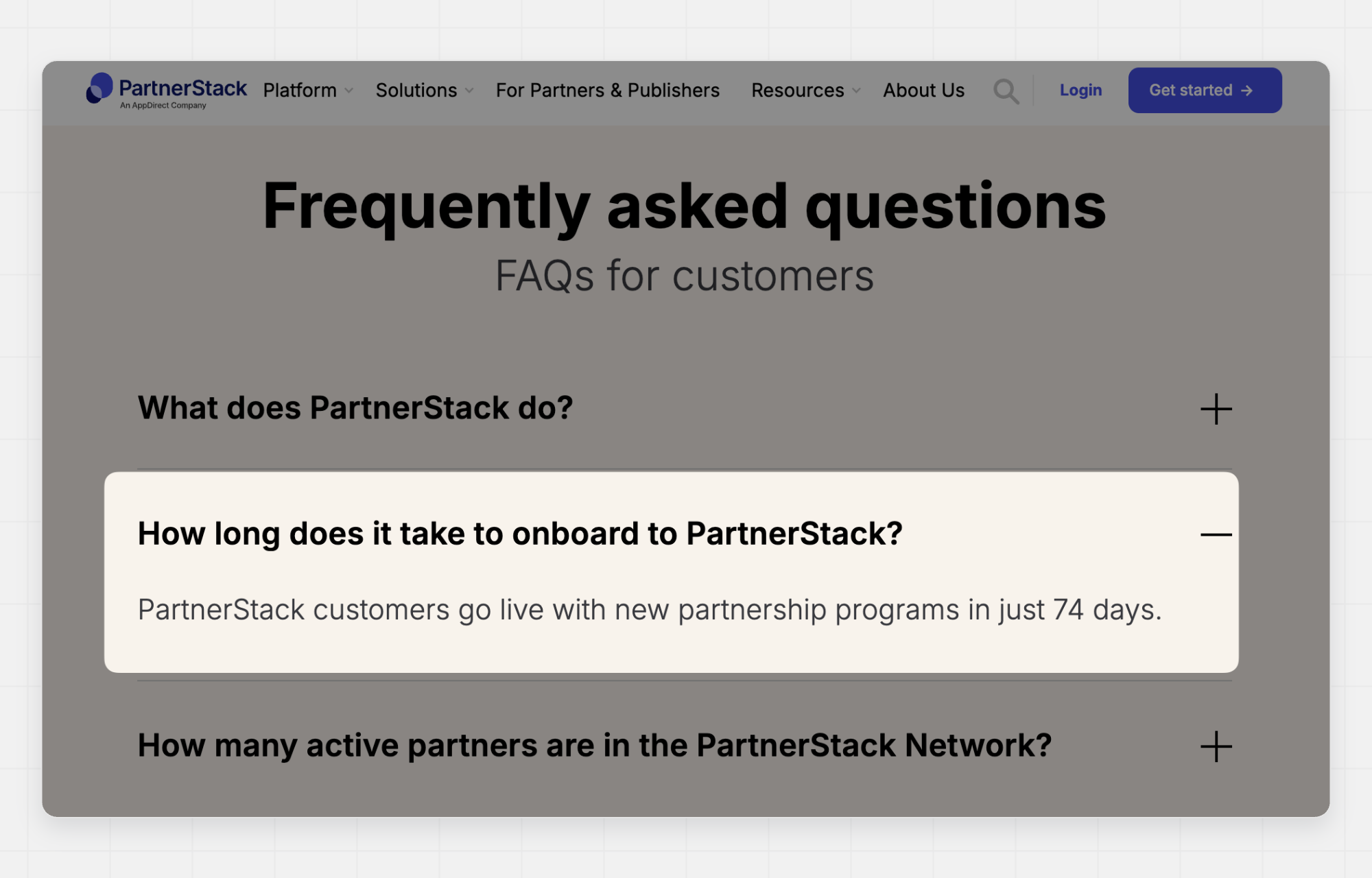Click the Login link

point(1080,91)
